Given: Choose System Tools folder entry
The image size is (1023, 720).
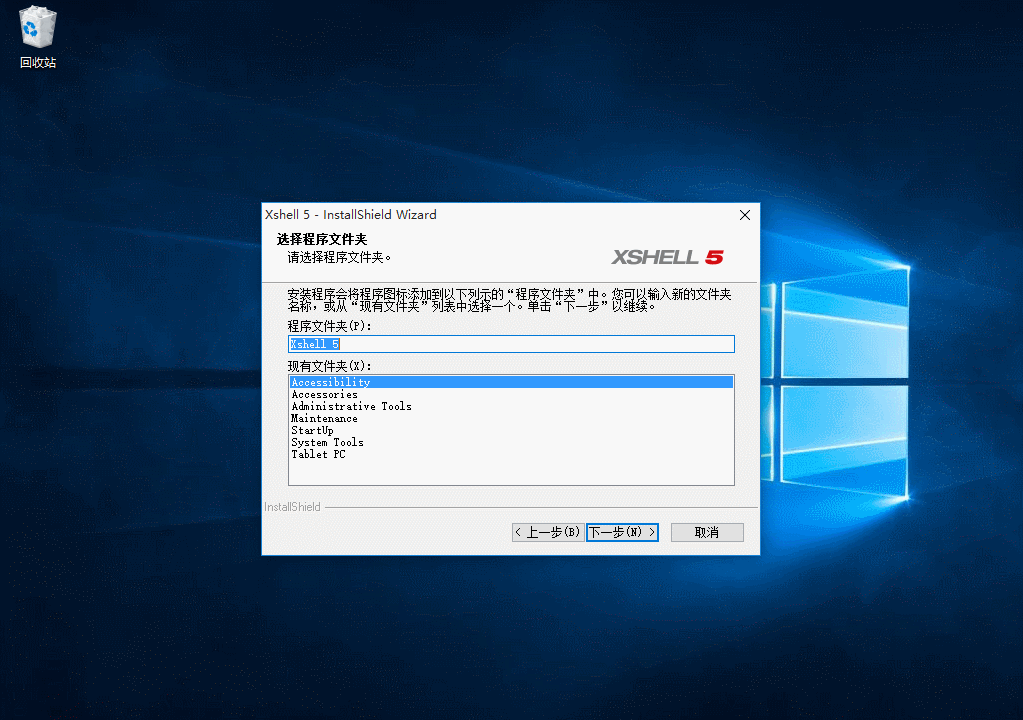Looking at the screenshot, I should (x=512, y=442).
